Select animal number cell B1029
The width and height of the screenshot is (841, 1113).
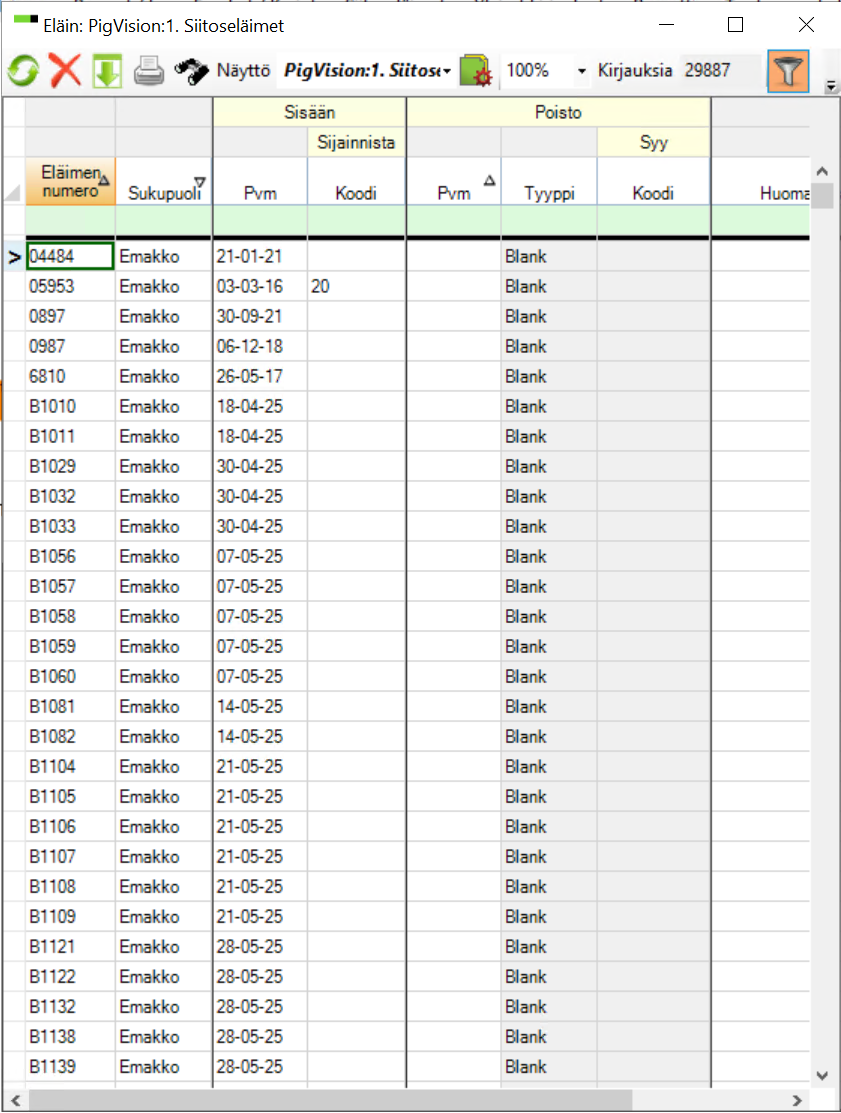[70, 466]
